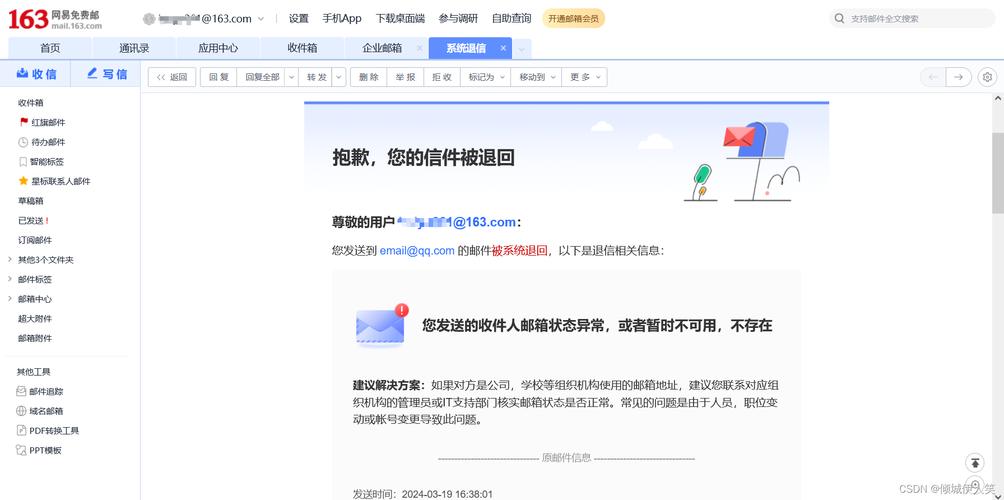This screenshot has width=1004, height=500.
Task: Open mail tracking tool icon
Action: [21, 391]
